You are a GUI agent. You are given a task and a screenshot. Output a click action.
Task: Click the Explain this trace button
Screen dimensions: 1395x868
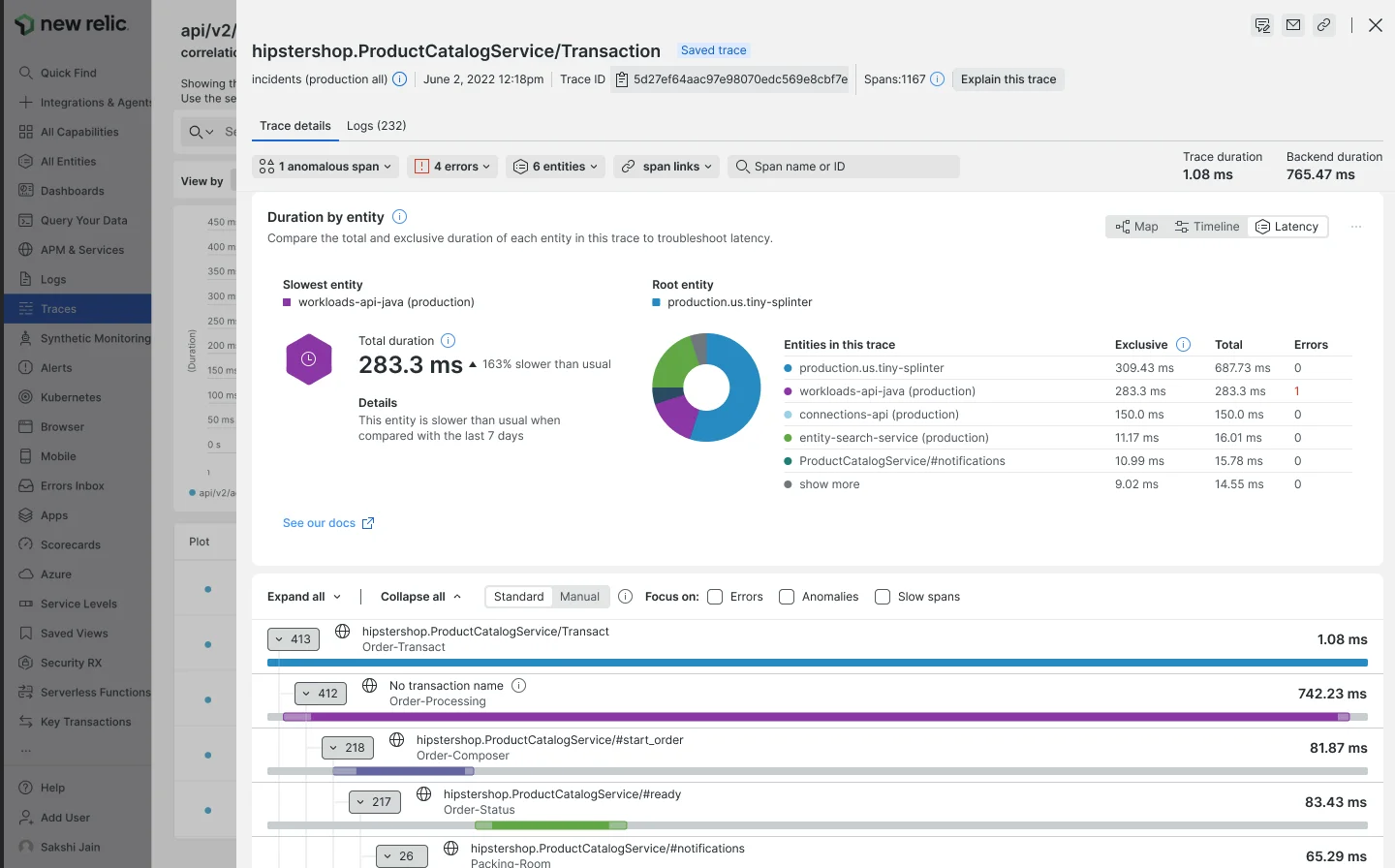[1007, 78]
